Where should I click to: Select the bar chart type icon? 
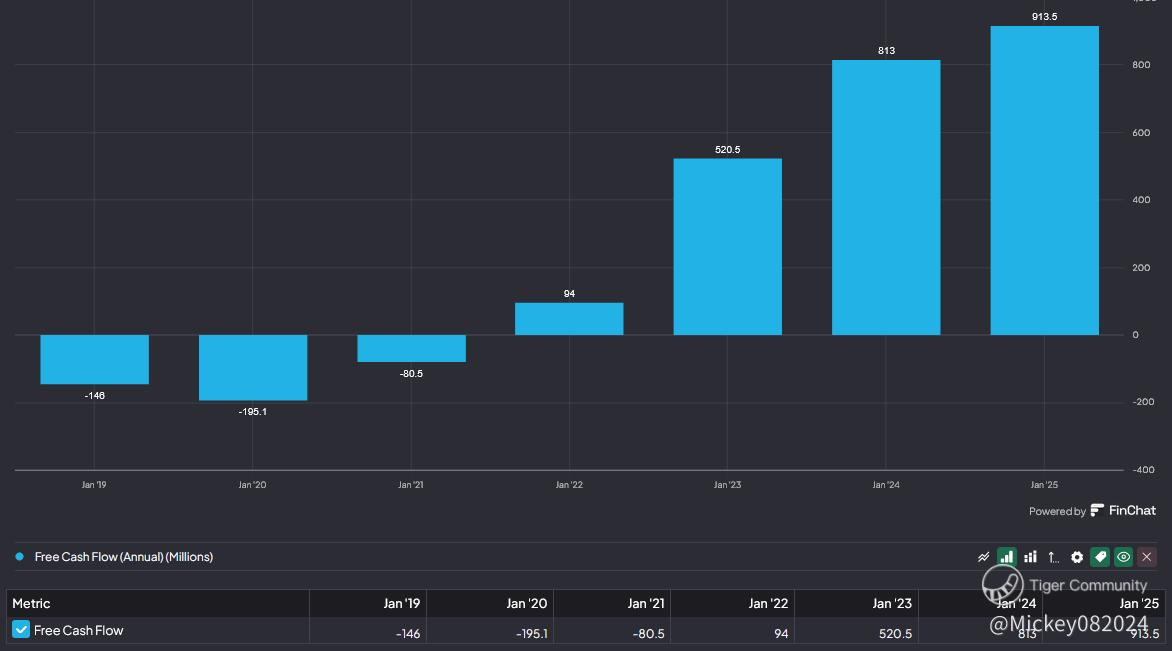click(x=1007, y=557)
